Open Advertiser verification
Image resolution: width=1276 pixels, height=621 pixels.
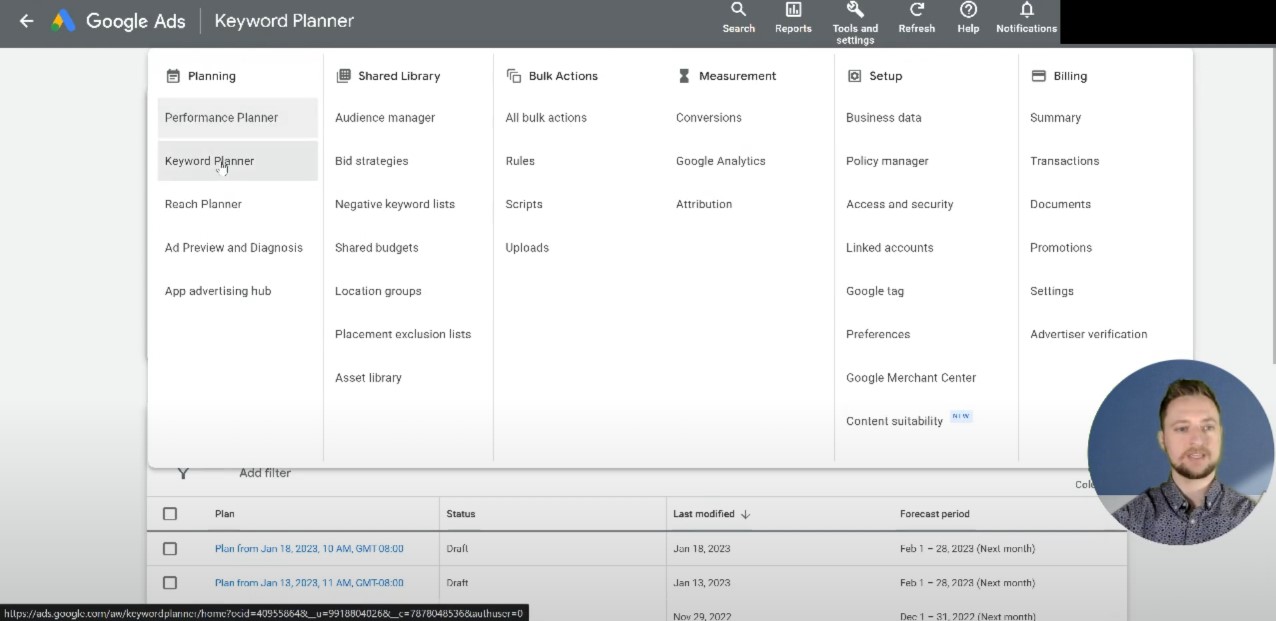1089,334
